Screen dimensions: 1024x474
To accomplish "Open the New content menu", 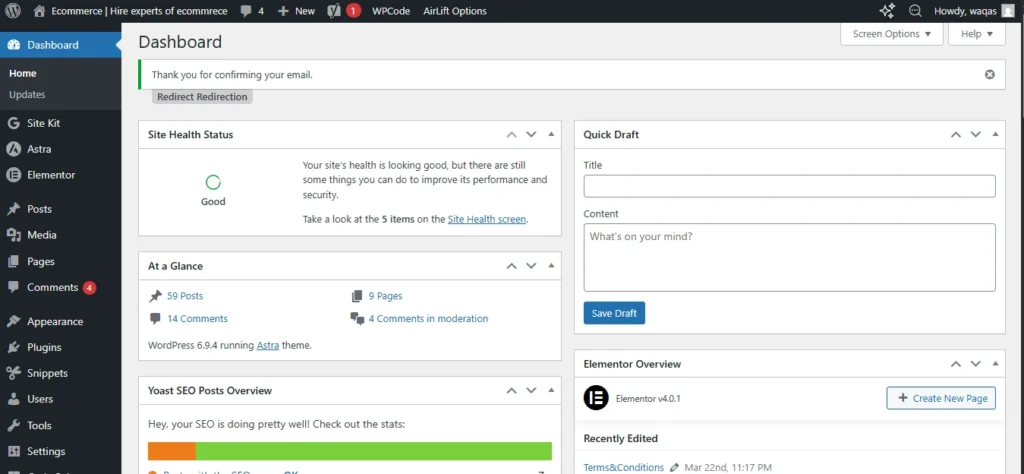I will click(x=296, y=11).
